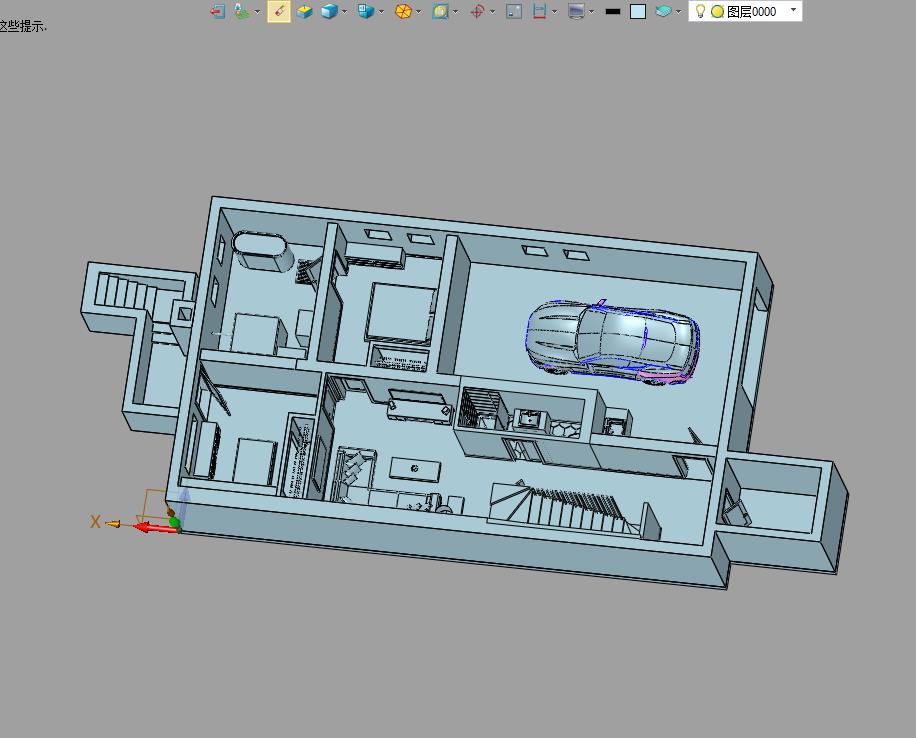Viewport: 916px width, 738px height.
Task: Click the red X-axis arrow of the triad
Action: [155, 528]
